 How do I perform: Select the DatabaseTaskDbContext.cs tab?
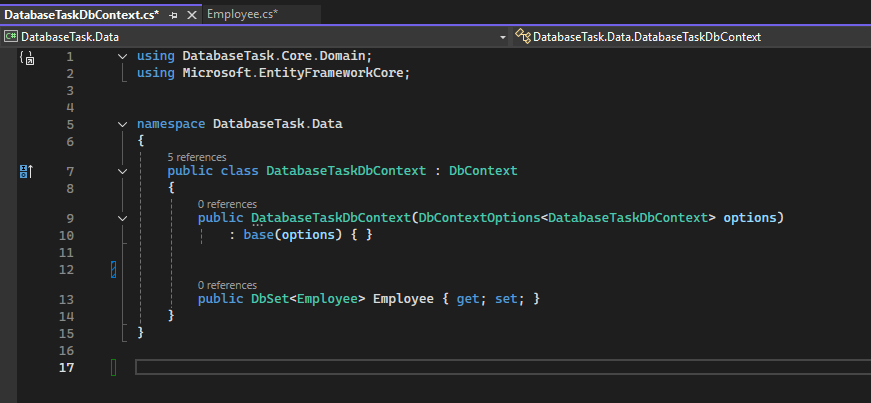click(x=80, y=14)
